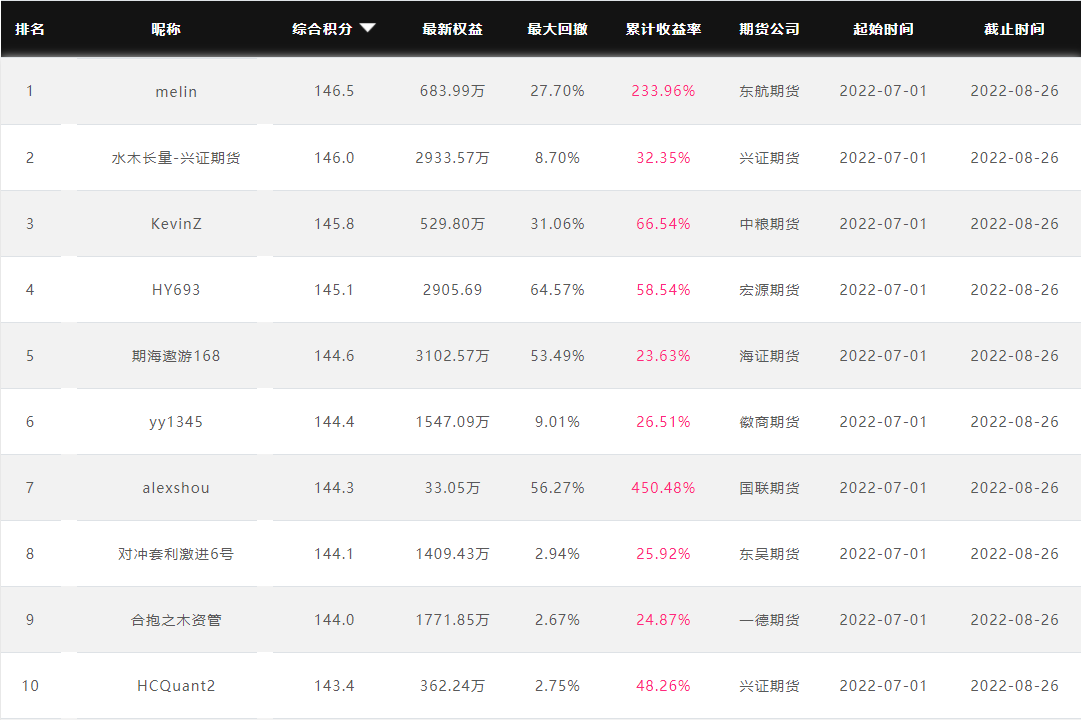Click the score value 145.8

pyautogui.click(x=334, y=224)
